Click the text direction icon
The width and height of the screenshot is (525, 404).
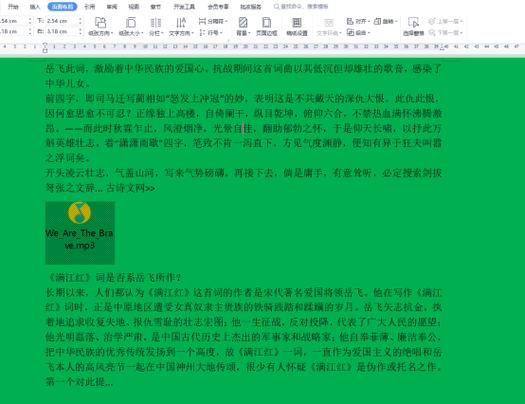pyautogui.click(x=181, y=23)
